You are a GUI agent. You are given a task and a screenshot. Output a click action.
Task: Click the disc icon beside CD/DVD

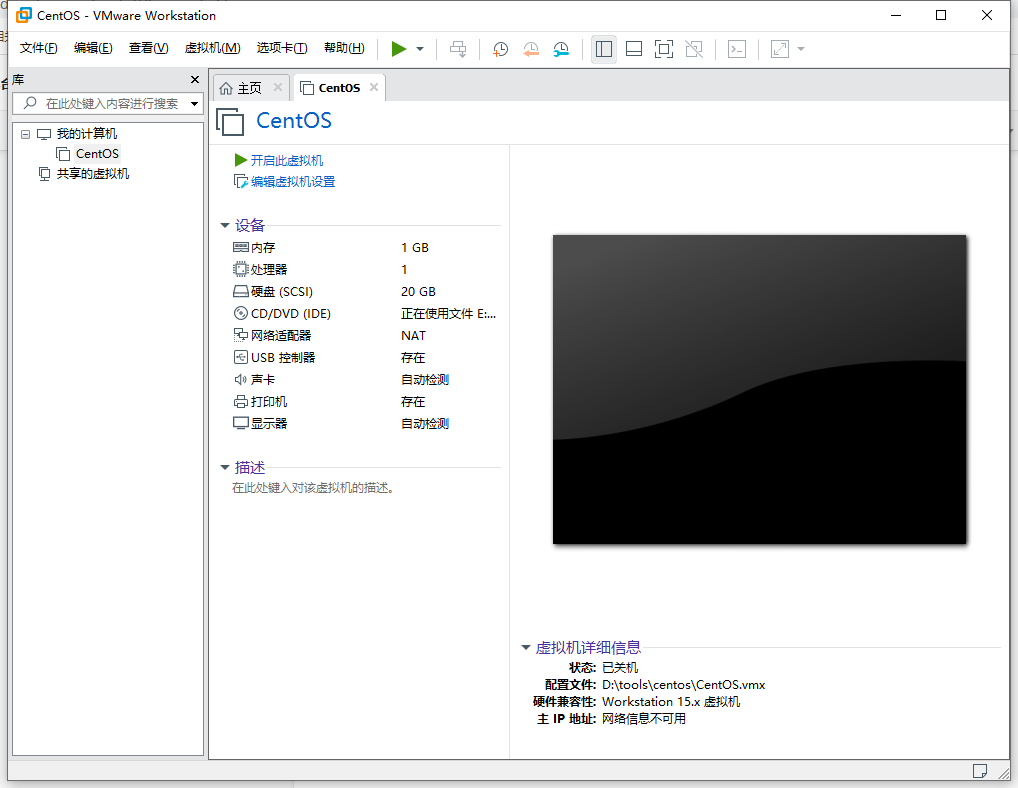pos(240,313)
